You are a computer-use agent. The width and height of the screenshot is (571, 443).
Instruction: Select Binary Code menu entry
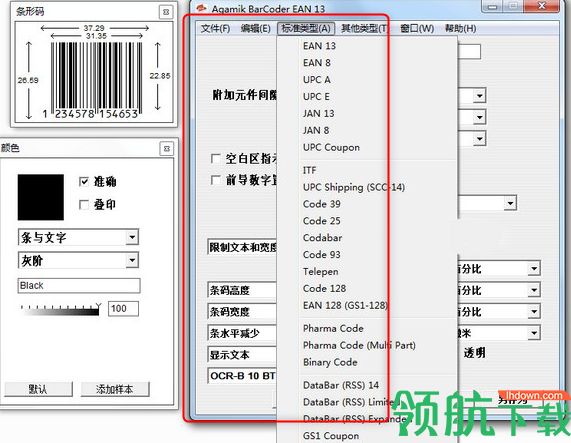point(330,362)
